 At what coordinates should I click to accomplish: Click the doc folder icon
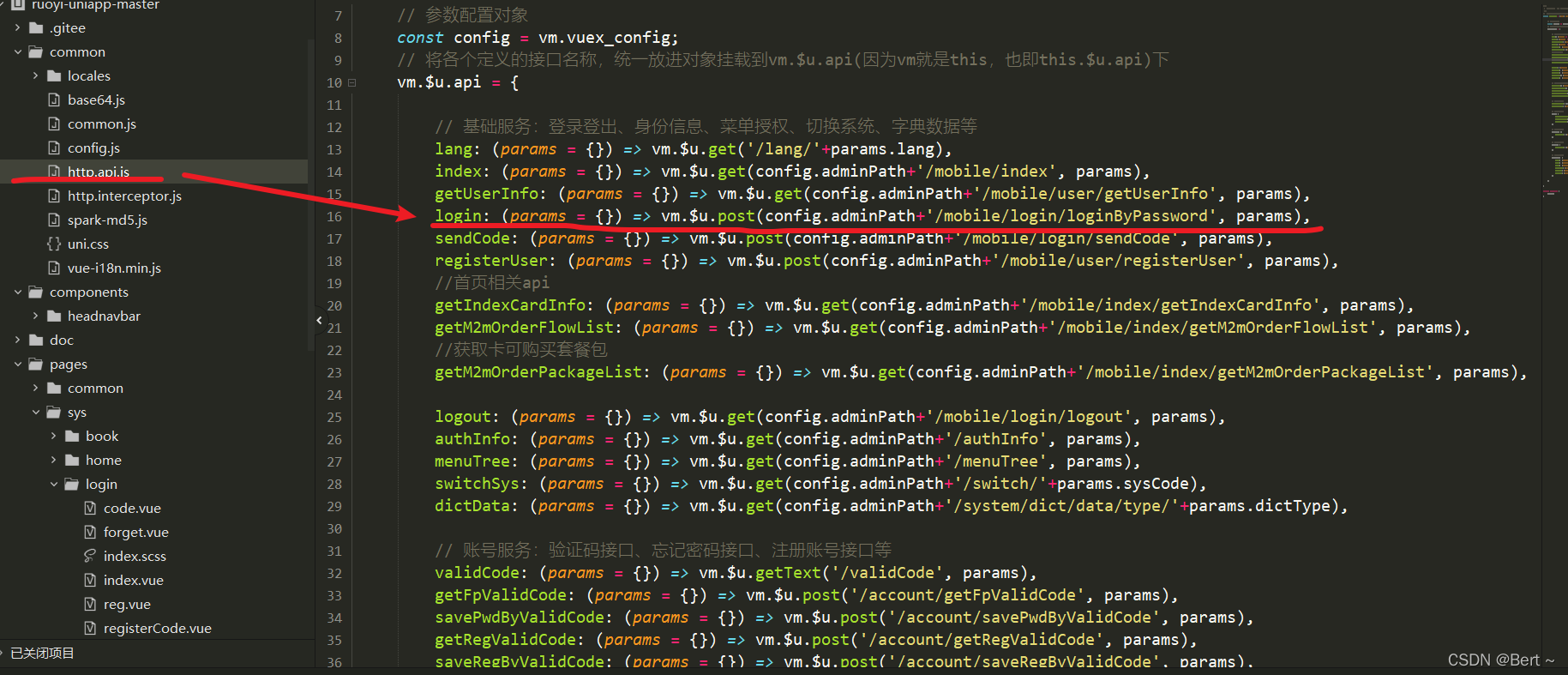[x=36, y=341]
